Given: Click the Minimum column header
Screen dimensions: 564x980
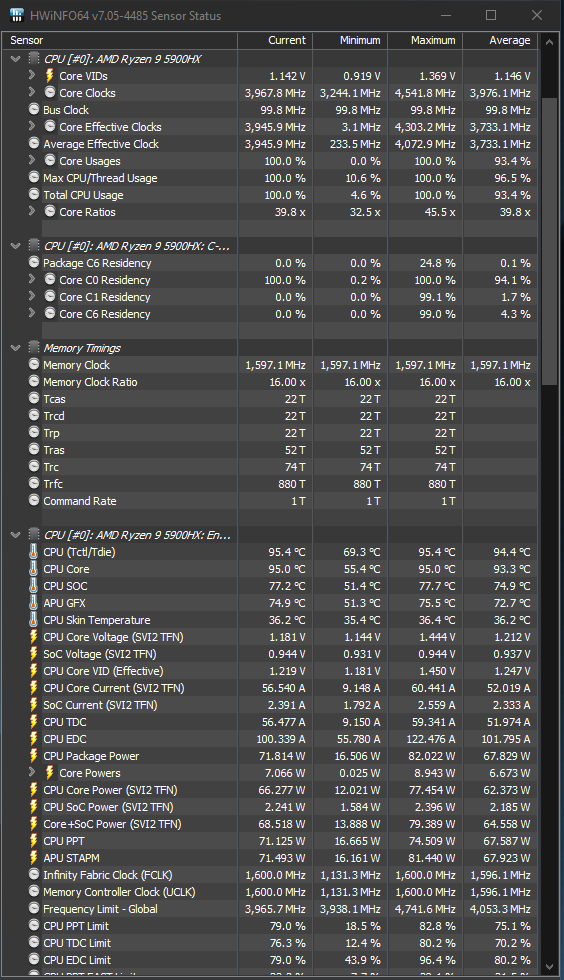Looking at the screenshot, I should coord(350,40).
